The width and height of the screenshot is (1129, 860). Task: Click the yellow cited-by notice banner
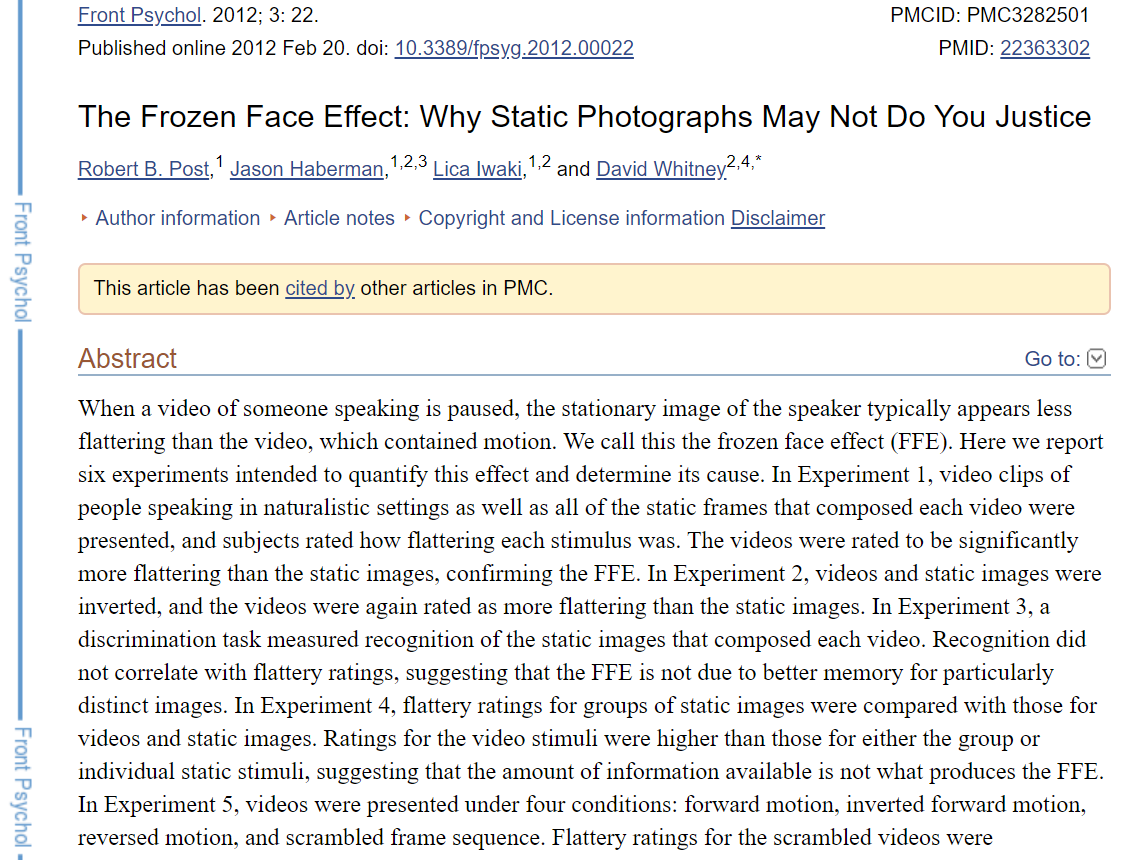click(594, 289)
